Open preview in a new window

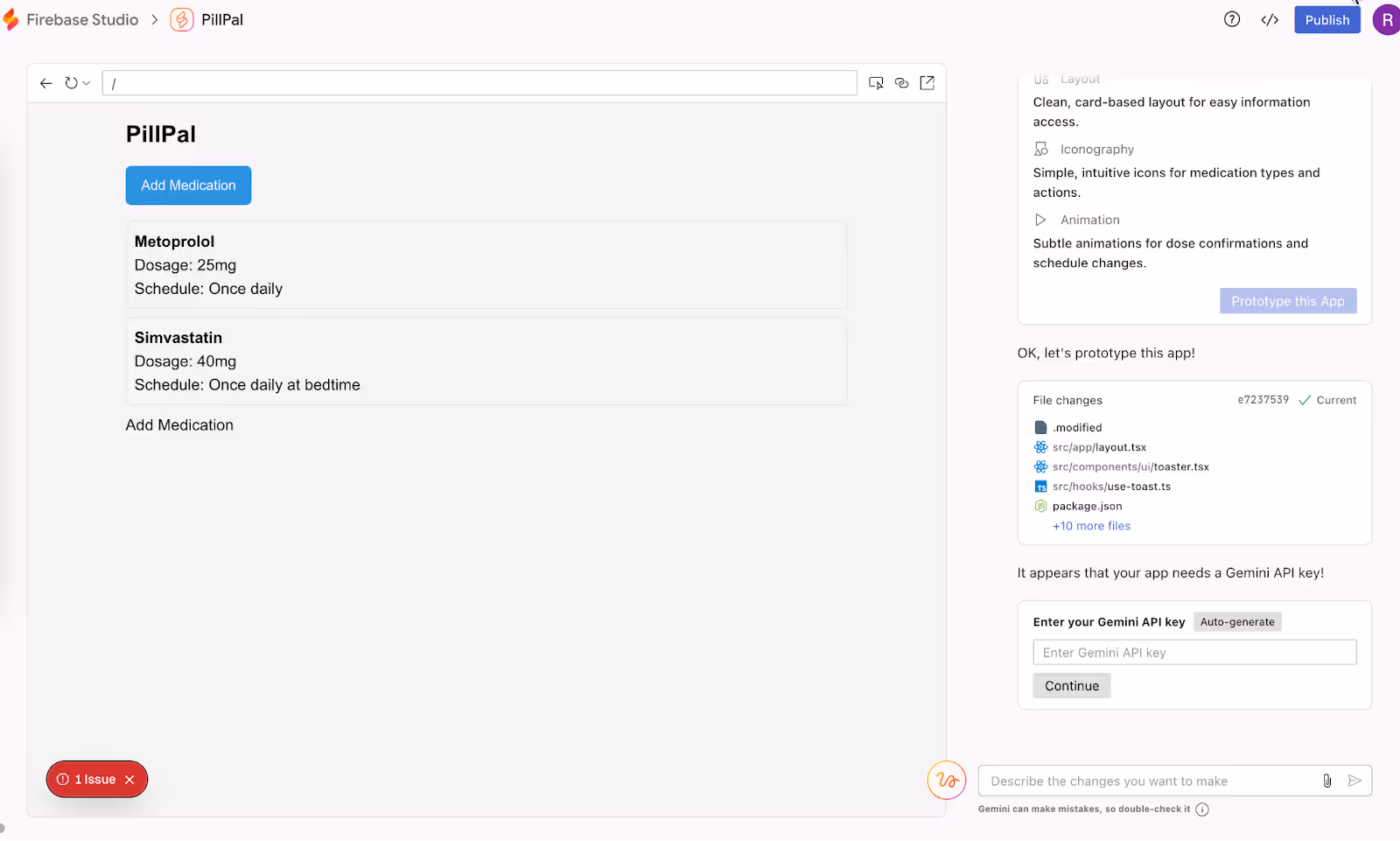click(x=927, y=83)
